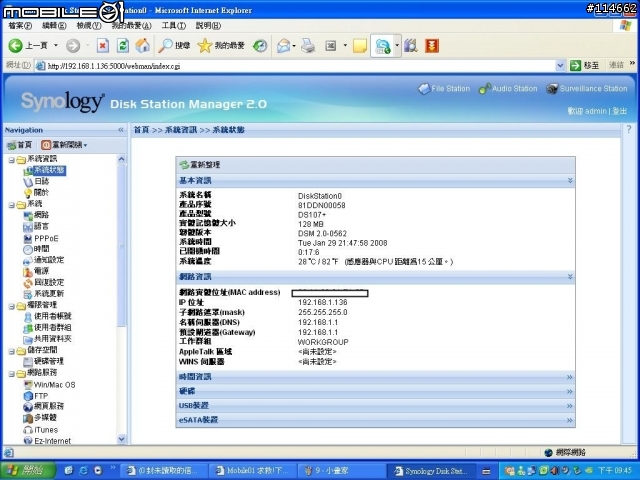
Task: Click the 移至 Go button
Action: pos(584,65)
